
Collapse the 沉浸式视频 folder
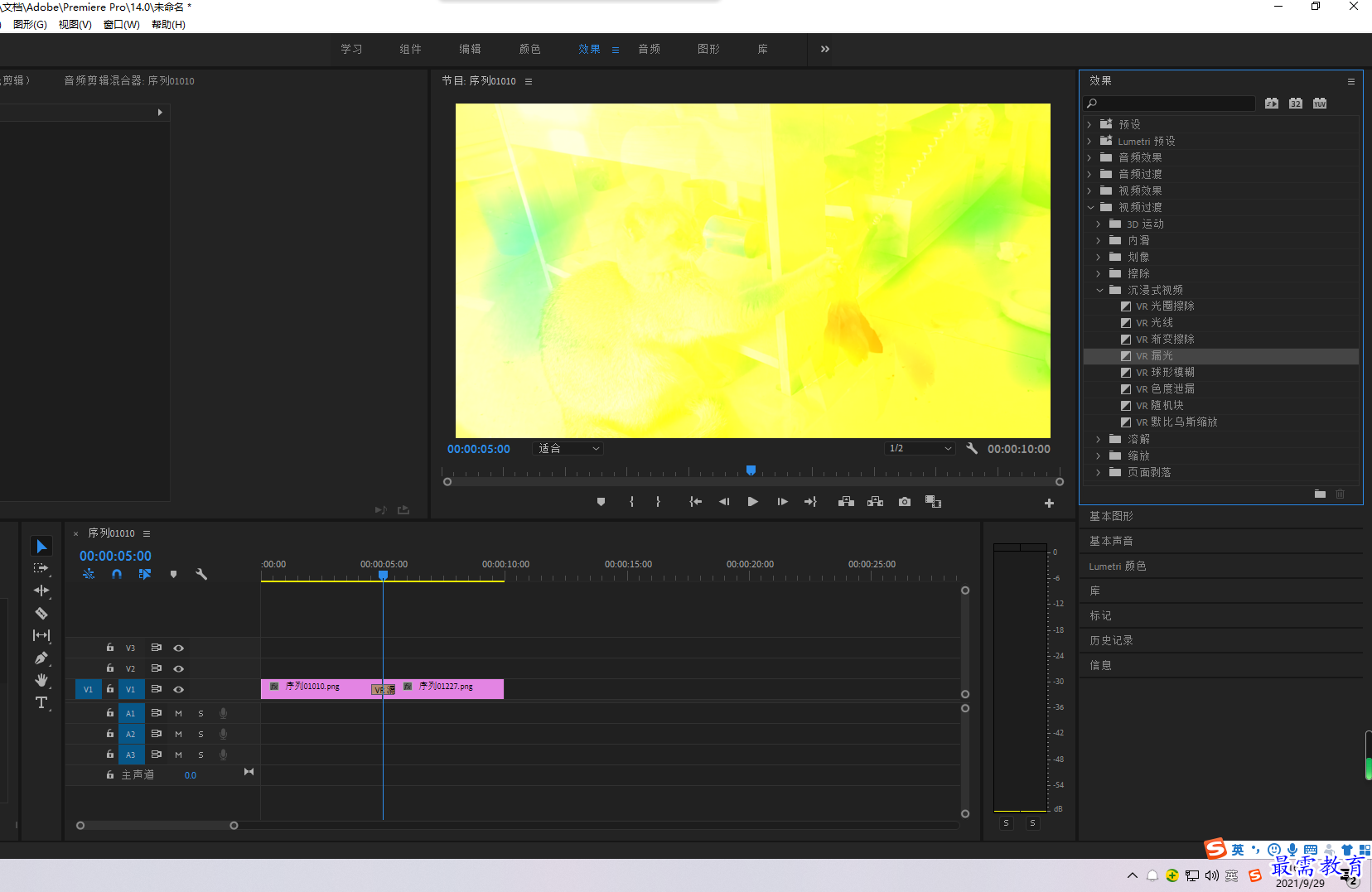(x=1099, y=290)
